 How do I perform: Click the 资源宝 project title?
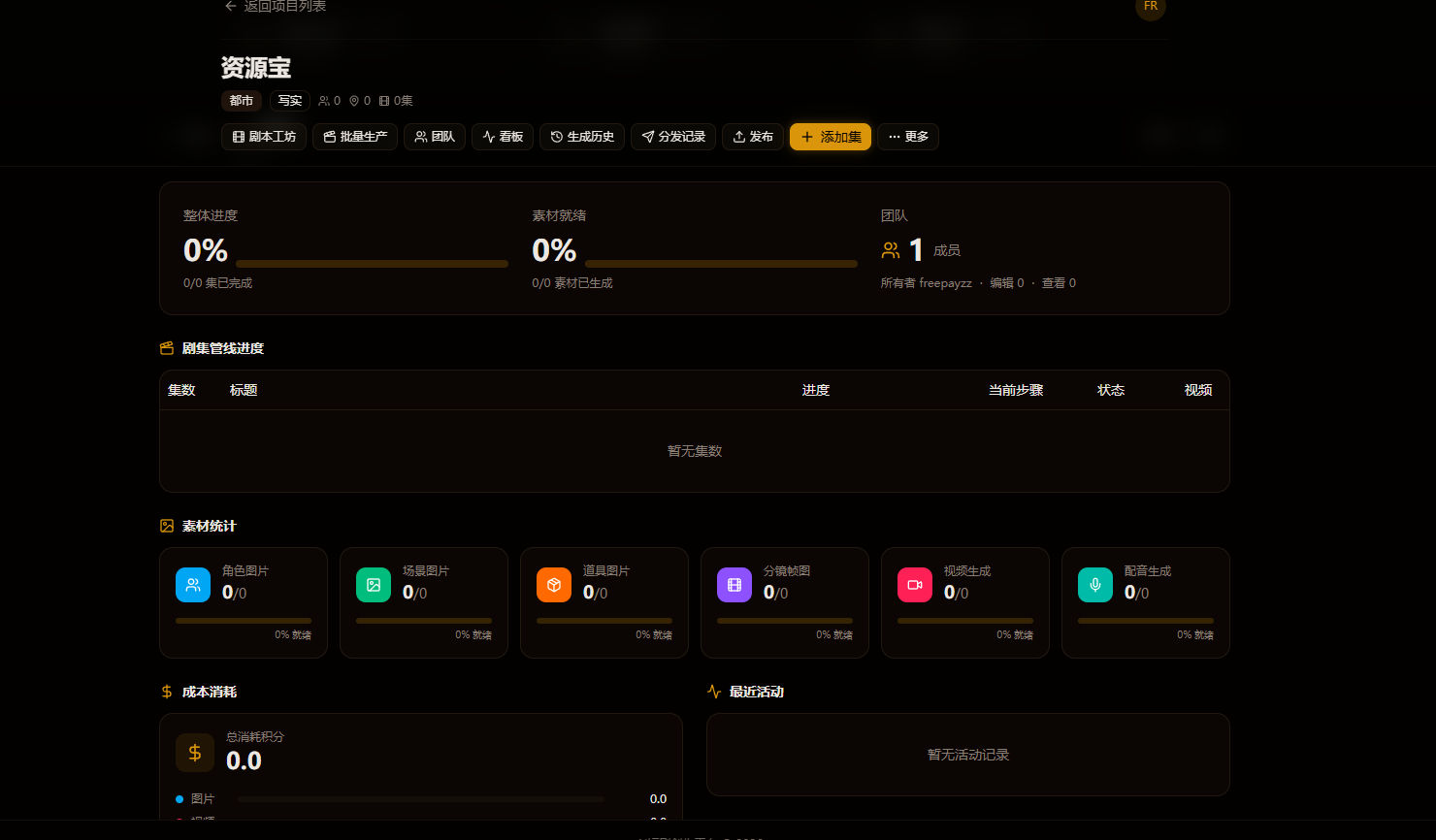[x=256, y=68]
